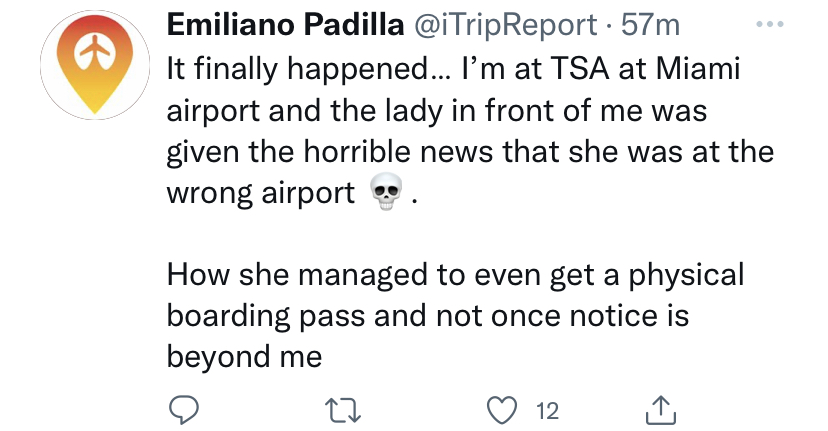Click the phrase "horrible news"

click(x=399, y=152)
